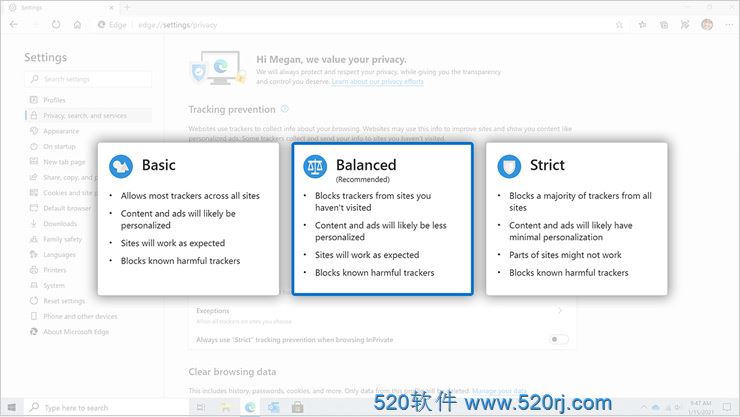740x417 pixels.
Task: Click the Reset settings icon
Action: [34, 300]
